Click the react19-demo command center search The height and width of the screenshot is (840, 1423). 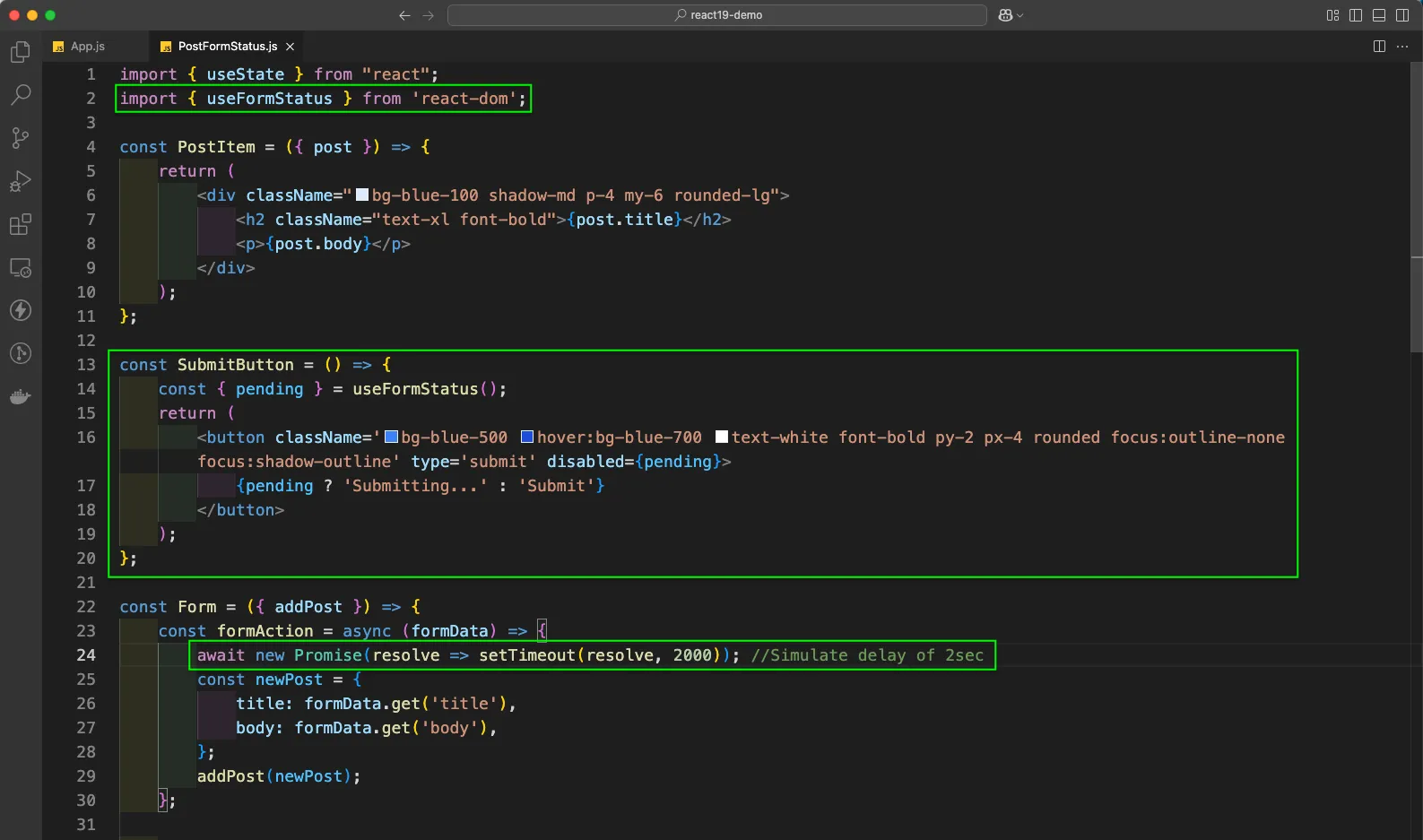[717, 15]
